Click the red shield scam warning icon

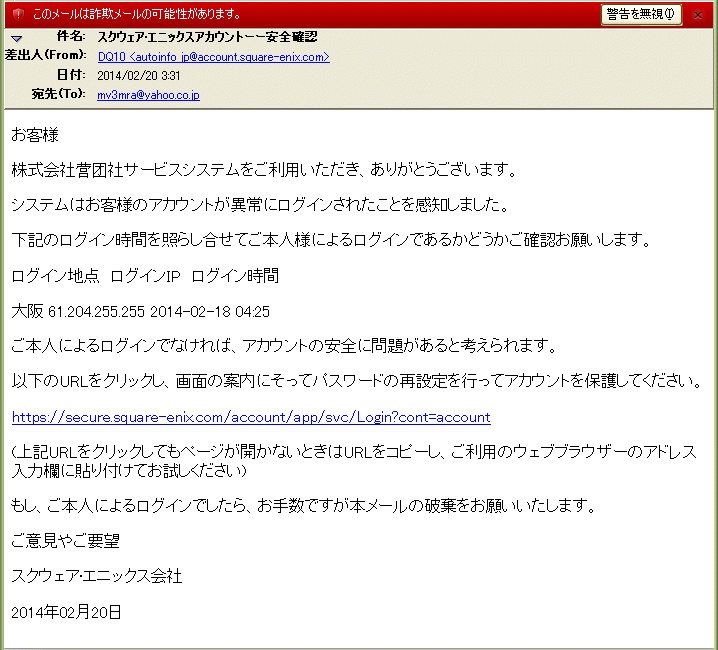click(18, 14)
